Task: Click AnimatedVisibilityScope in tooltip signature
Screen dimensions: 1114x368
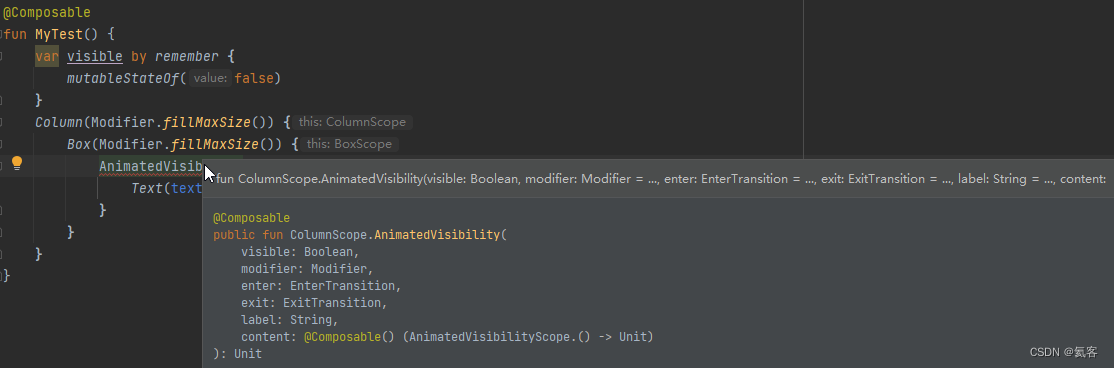Action: tap(490, 337)
